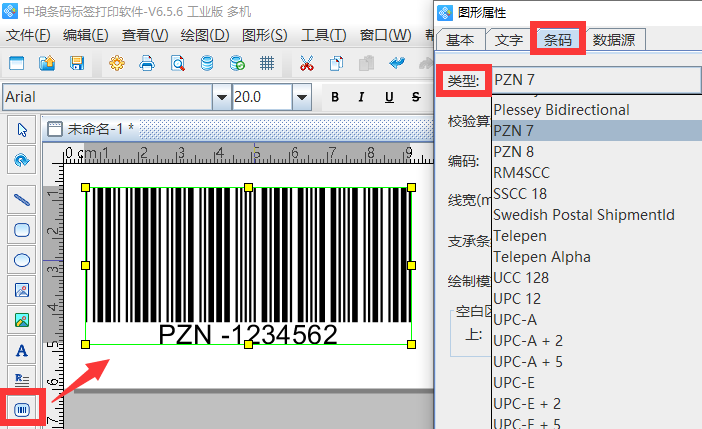This screenshot has height=429, width=702.
Task: Open the 图形(S) menu
Action: click(x=264, y=35)
